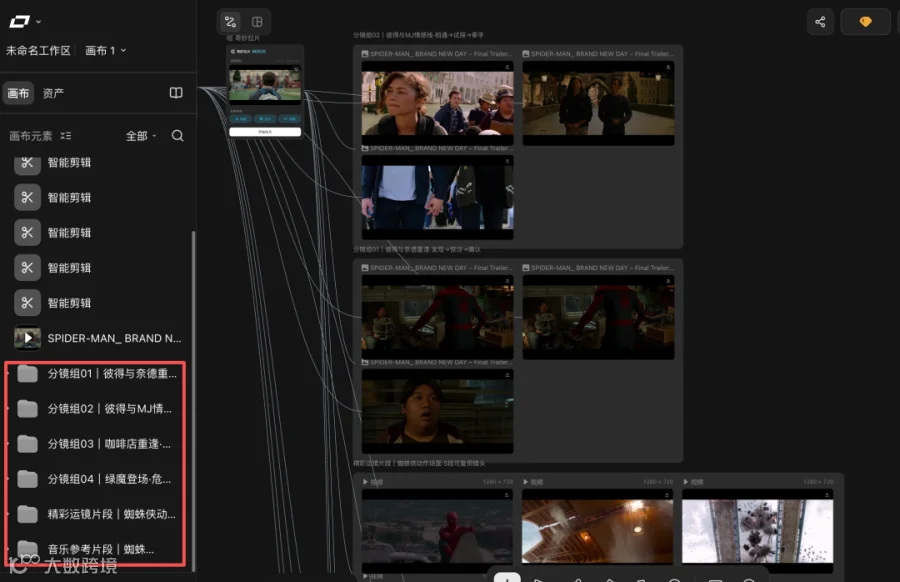Open the 全部 filter dropdown
The height and width of the screenshot is (582, 900).
tap(141, 136)
